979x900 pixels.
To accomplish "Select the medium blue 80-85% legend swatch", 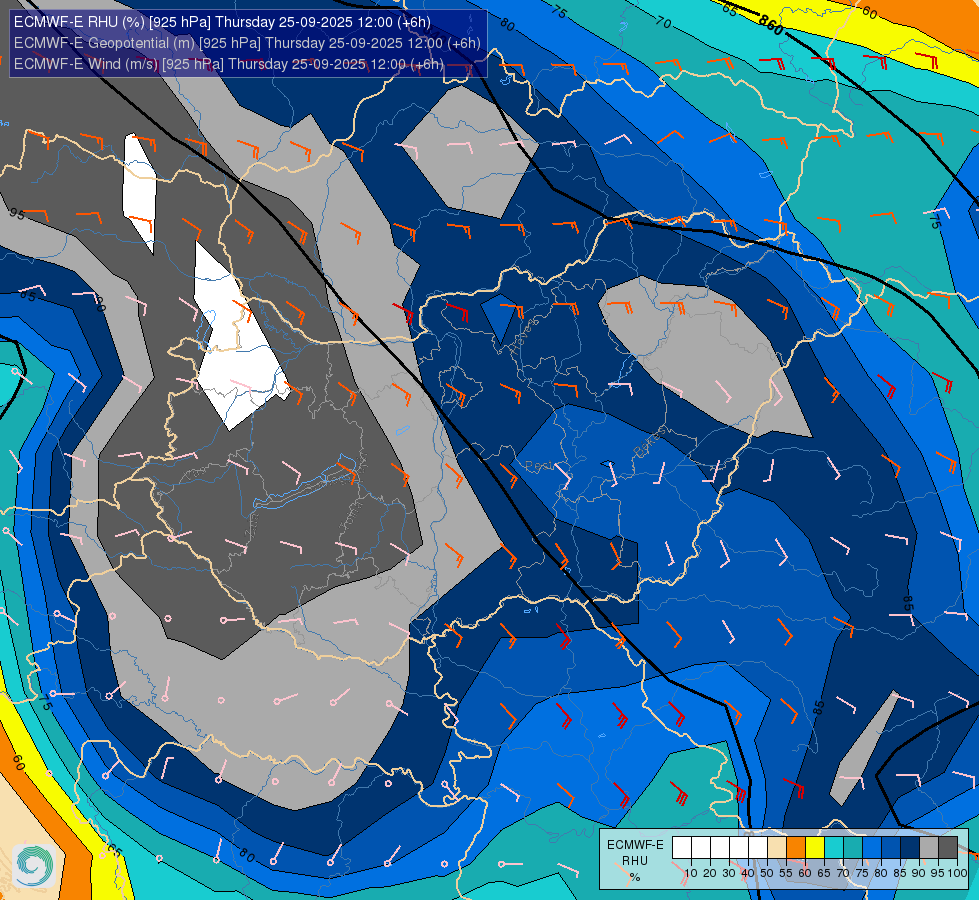I will 891,848.
